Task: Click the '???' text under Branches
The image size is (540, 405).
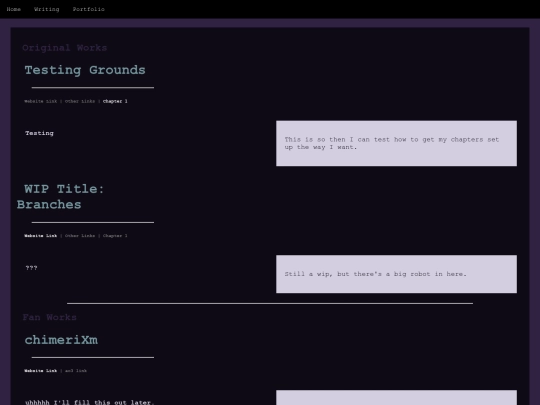Action: click(31, 268)
